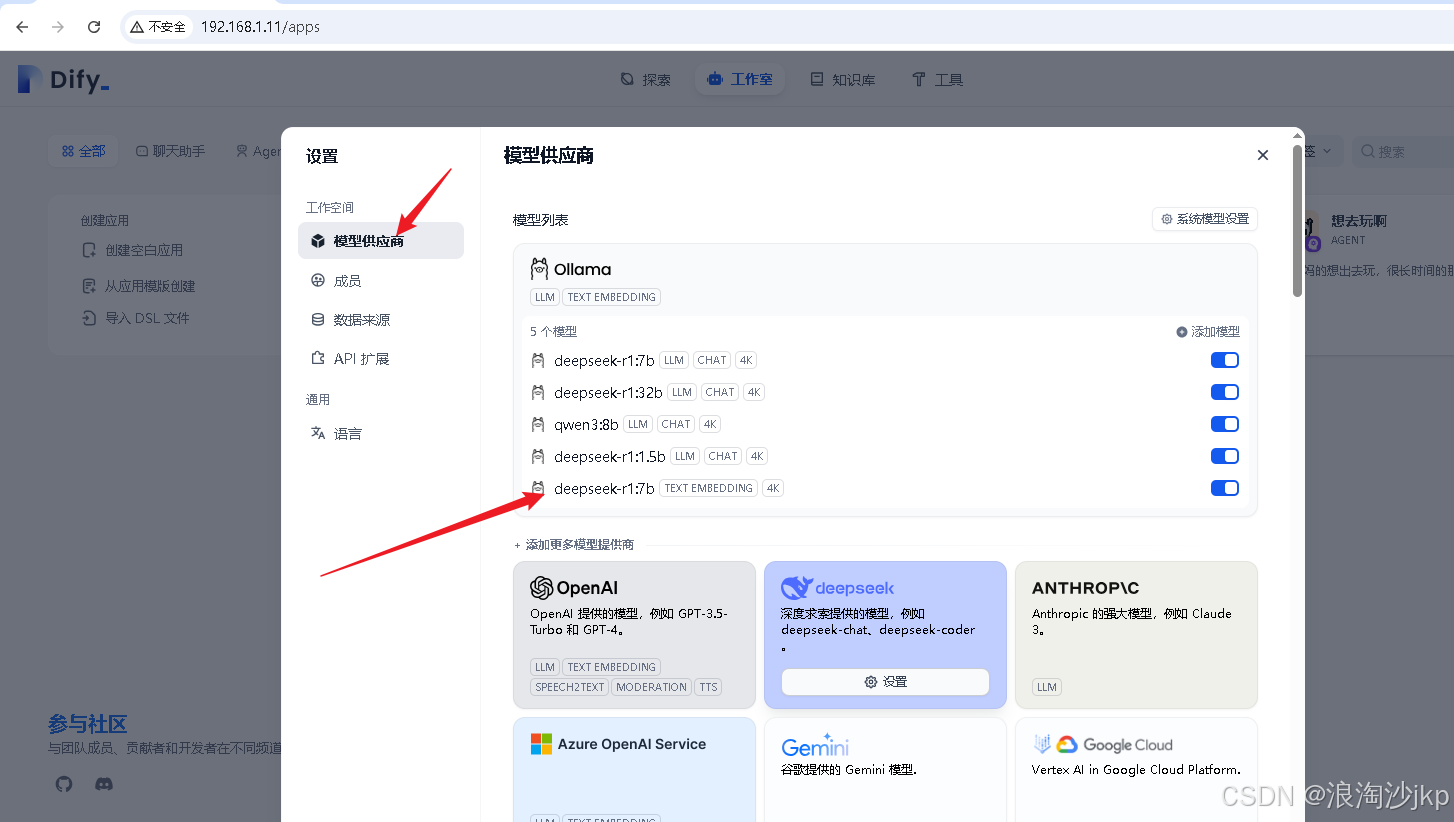Click the ANTHROPIC logo

(1085, 588)
